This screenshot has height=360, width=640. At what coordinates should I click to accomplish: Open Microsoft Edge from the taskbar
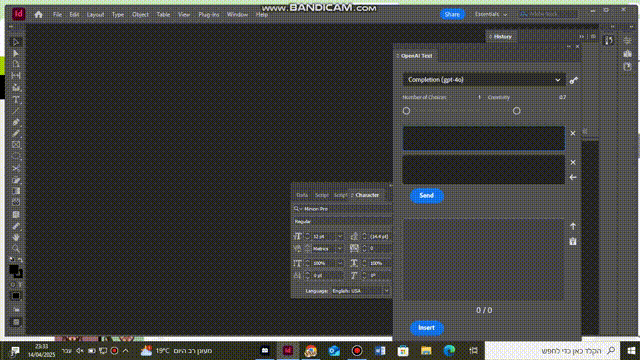coord(449,351)
